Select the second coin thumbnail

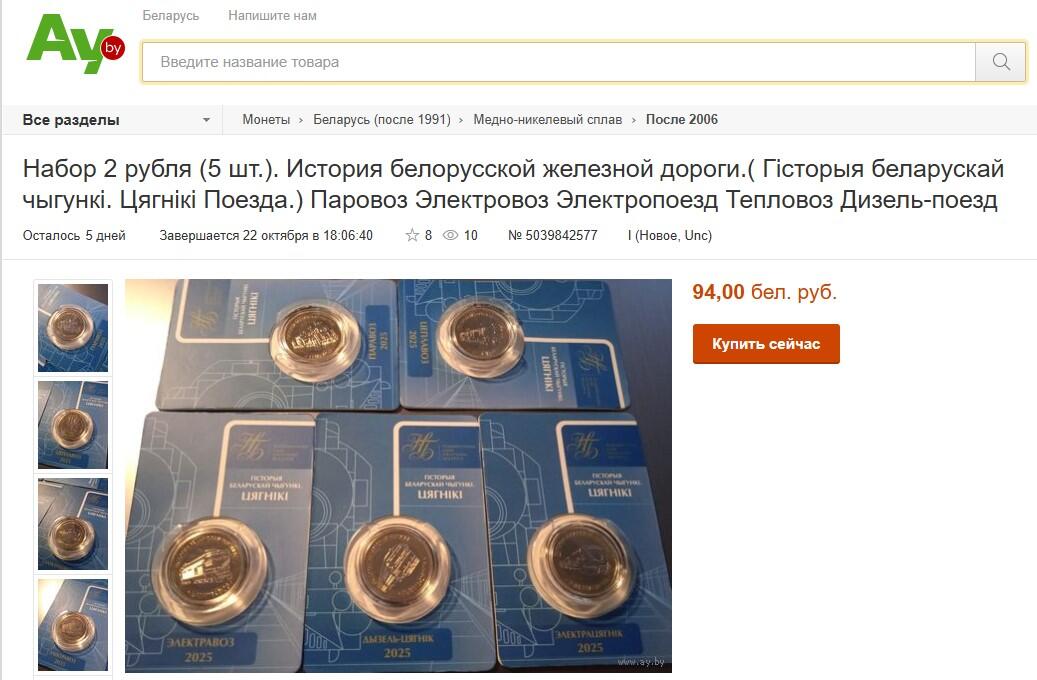click(x=73, y=425)
